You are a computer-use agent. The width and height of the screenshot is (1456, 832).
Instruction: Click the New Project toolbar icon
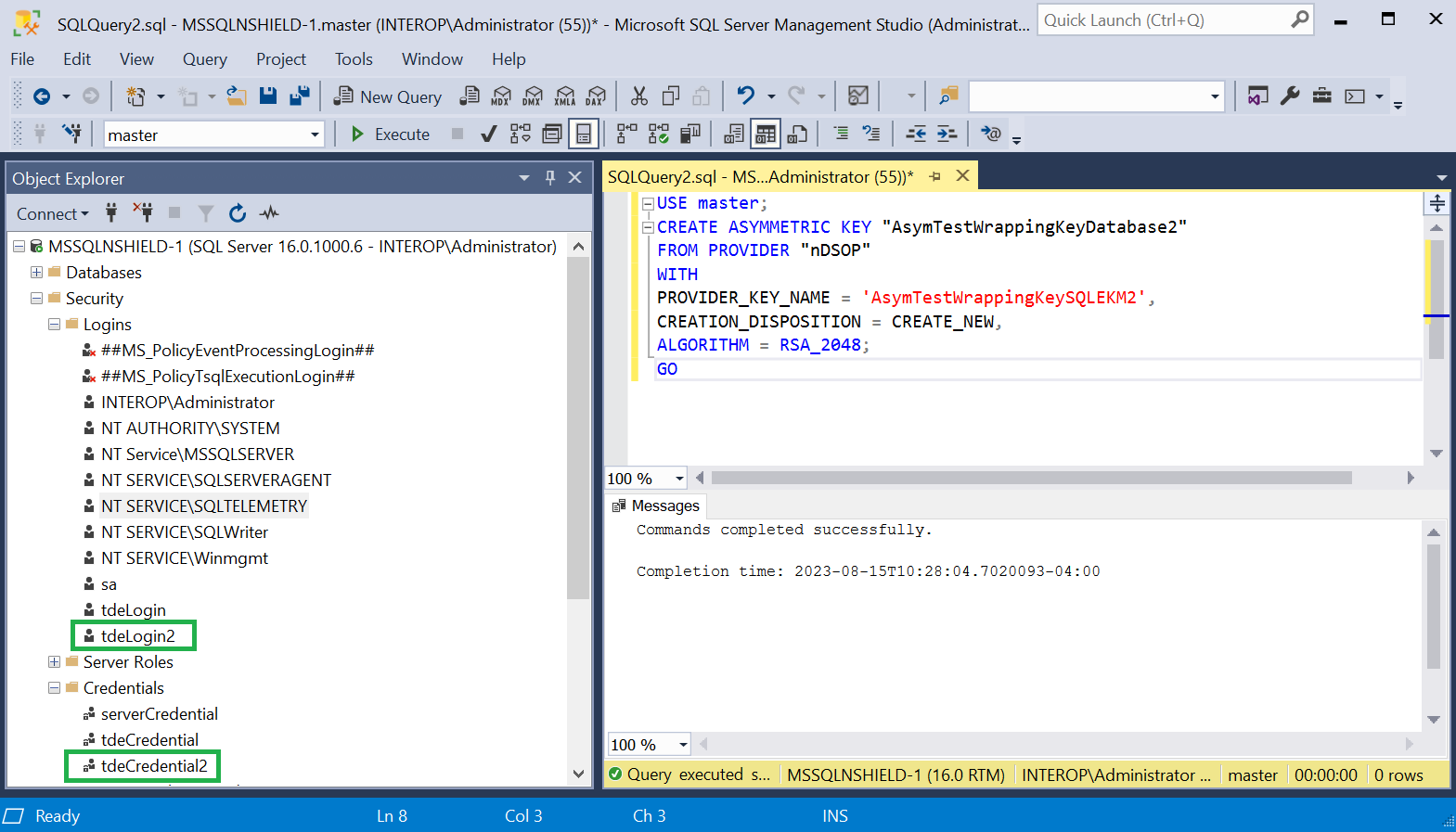click(x=135, y=96)
